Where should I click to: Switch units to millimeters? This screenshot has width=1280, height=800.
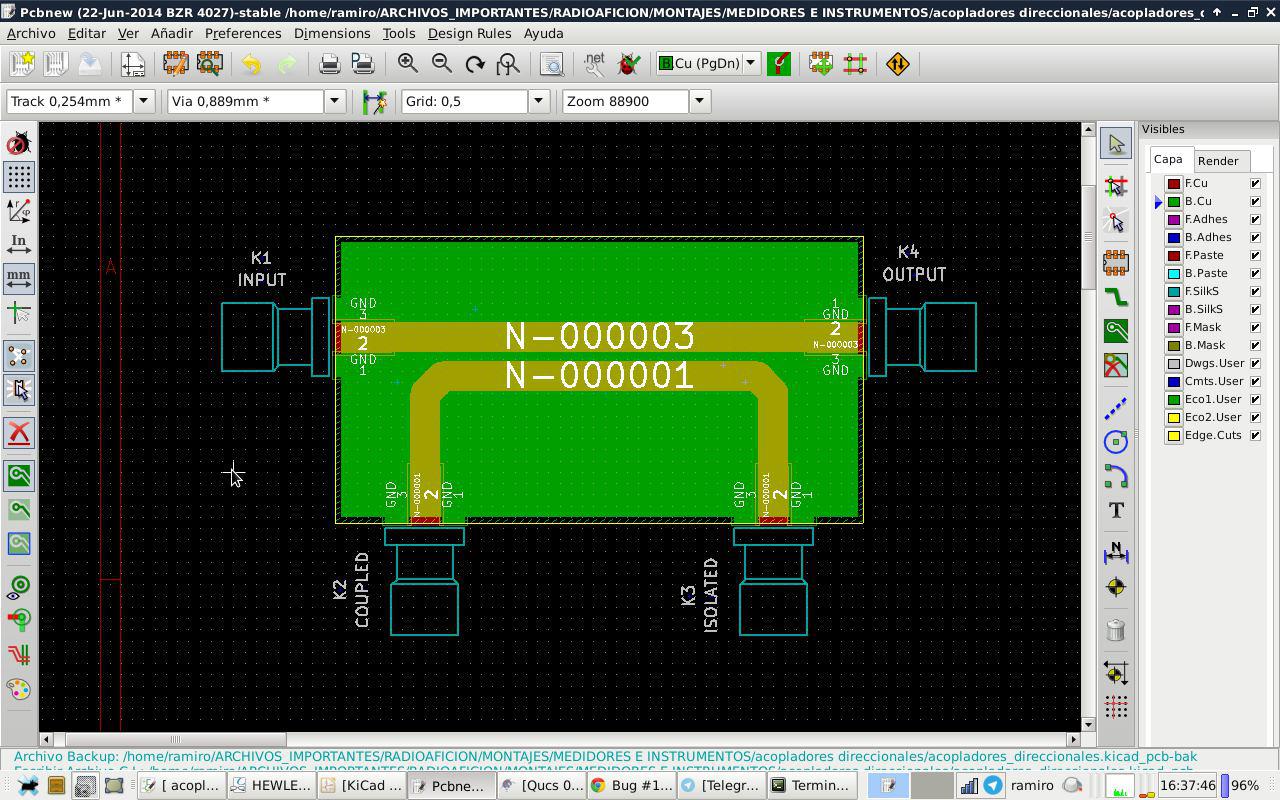pyautogui.click(x=18, y=277)
